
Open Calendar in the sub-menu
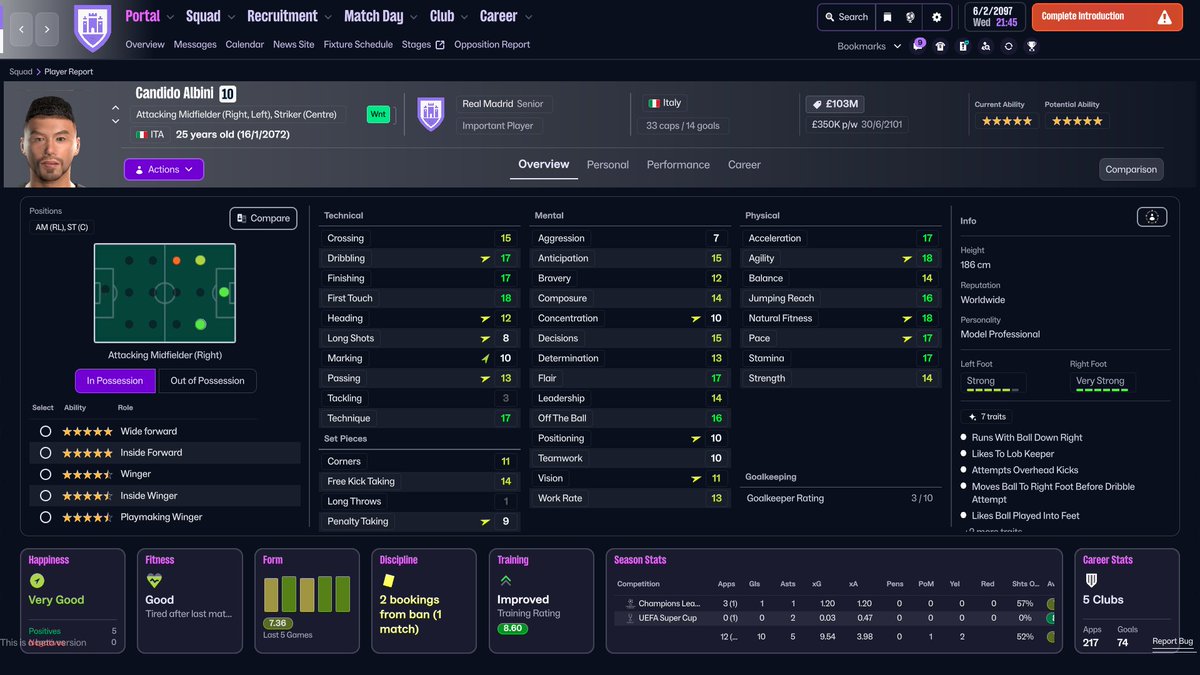[245, 45]
